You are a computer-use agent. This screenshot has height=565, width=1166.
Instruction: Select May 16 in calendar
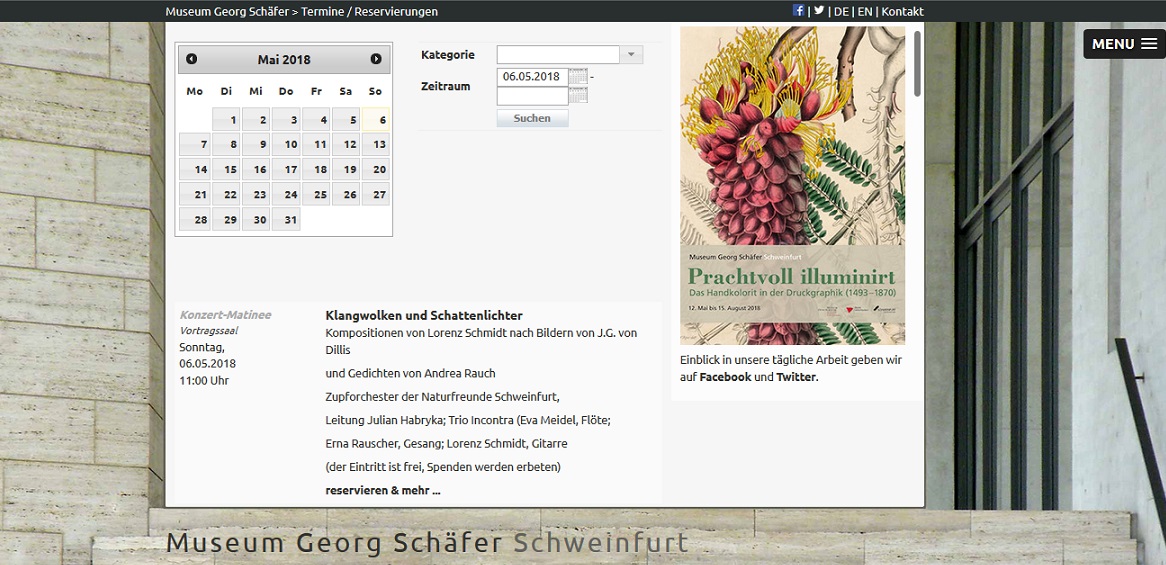[256, 170]
